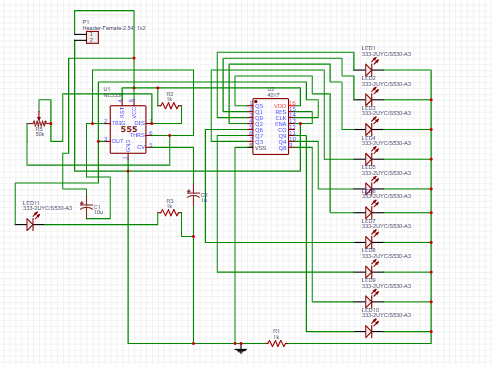Select the LED9 diode symbol

coord(371,299)
